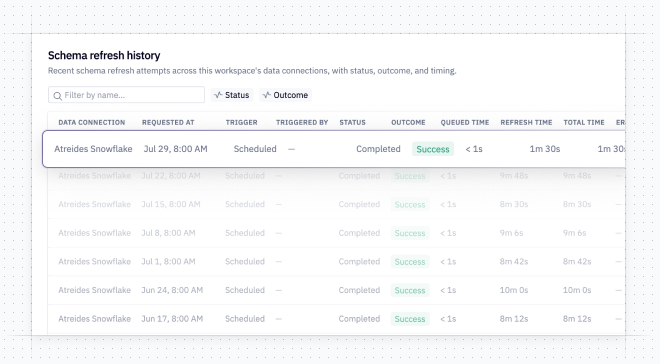
Task: Click the Queued Time column header
Action: pos(465,122)
